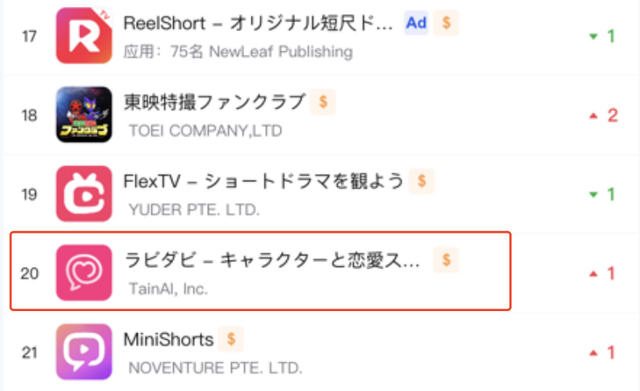Click the dollar badge beside FlexTV title

pyautogui.click(x=422, y=181)
